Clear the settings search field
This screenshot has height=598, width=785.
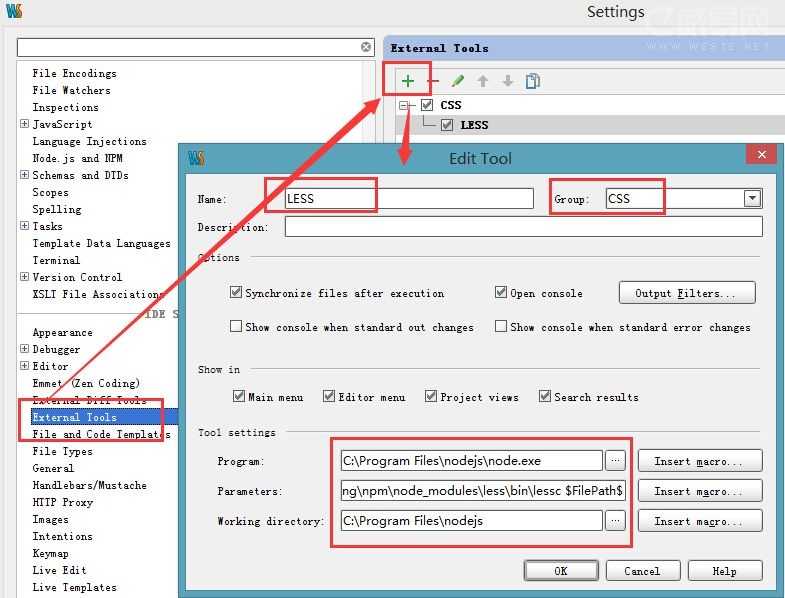(366, 47)
